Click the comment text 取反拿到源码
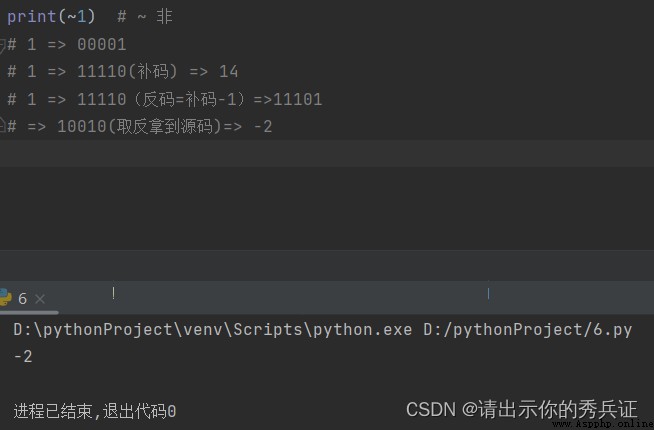The image size is (654, 430). pyautogui.click(x=164, y=126)
